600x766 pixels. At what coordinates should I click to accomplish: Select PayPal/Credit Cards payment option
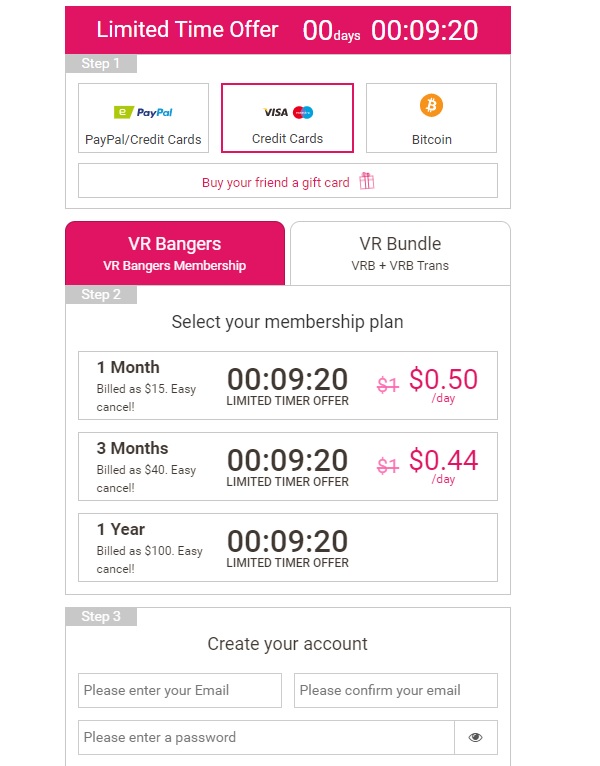pyautogui.click(x=143, y=118)
